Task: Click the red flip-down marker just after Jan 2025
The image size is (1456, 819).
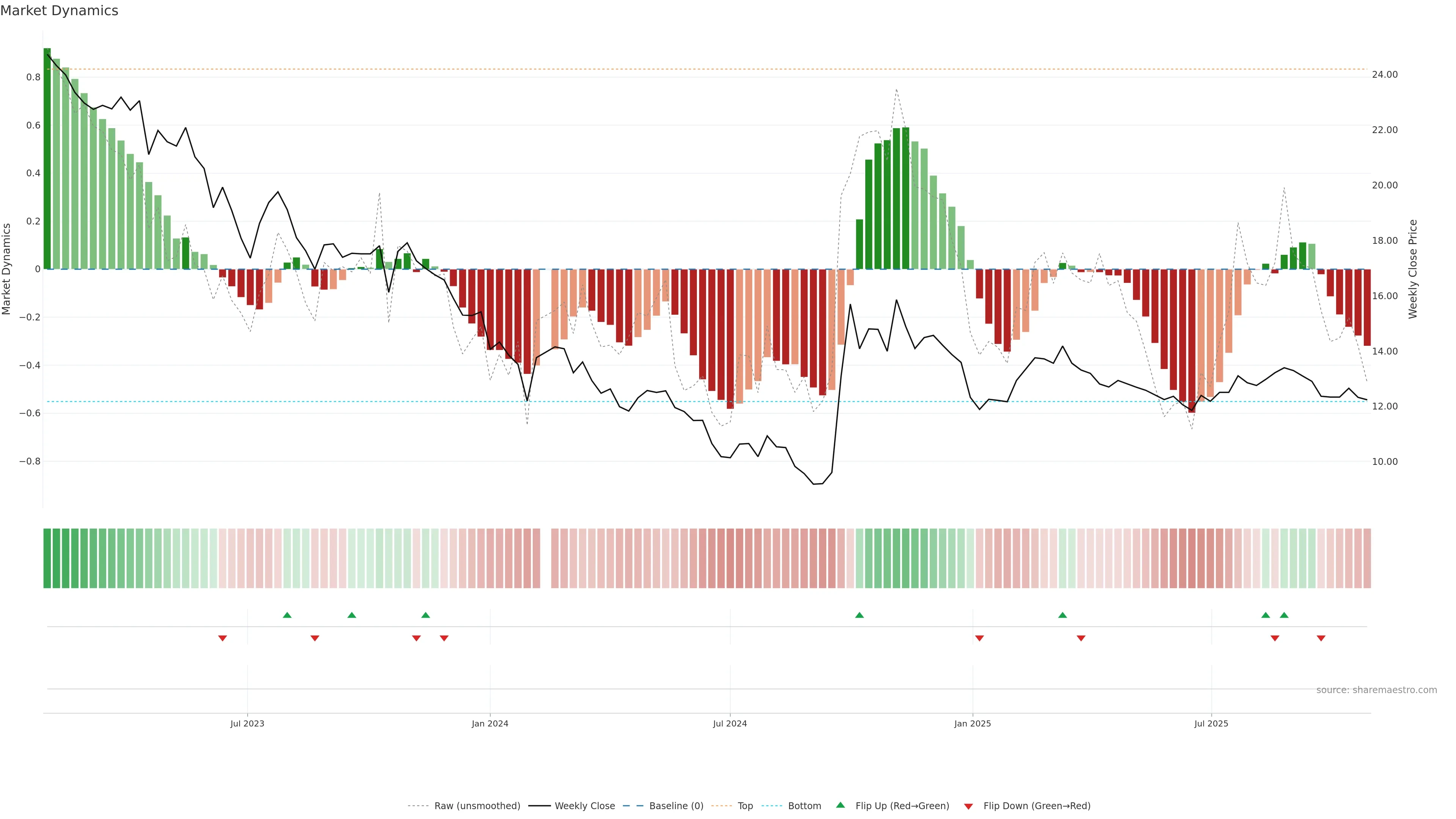Action: [x=979, y=638]
